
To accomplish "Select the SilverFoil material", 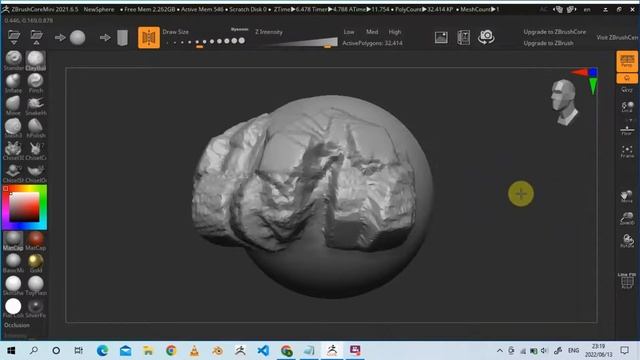I will click(36, 308).
